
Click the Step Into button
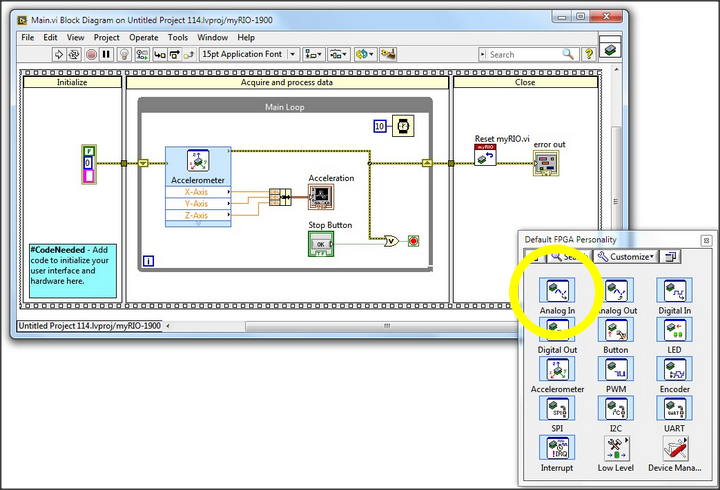click(x=159, y=55)
